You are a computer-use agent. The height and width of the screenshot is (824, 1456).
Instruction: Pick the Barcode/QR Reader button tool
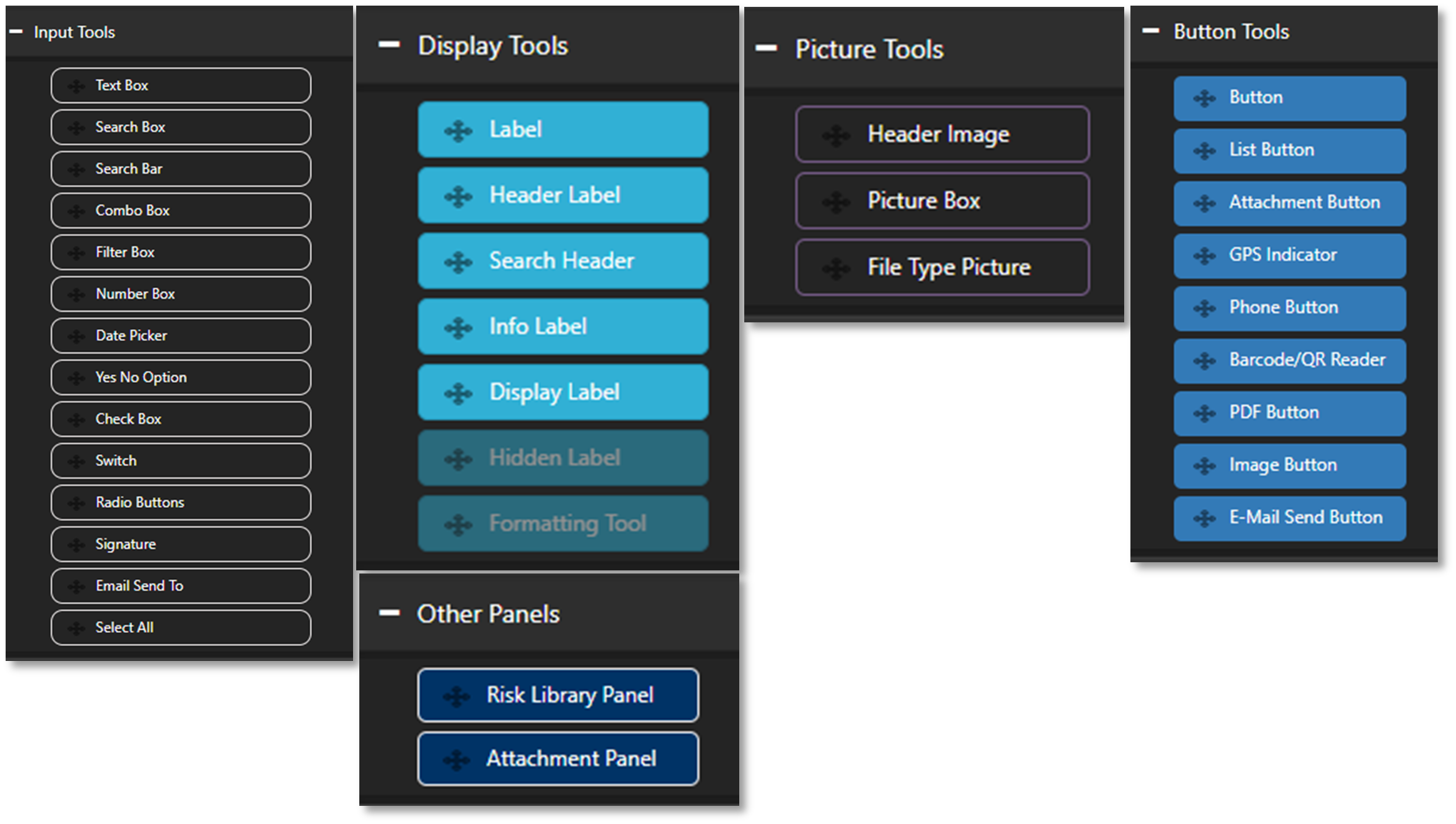(x=1290, y=361)
